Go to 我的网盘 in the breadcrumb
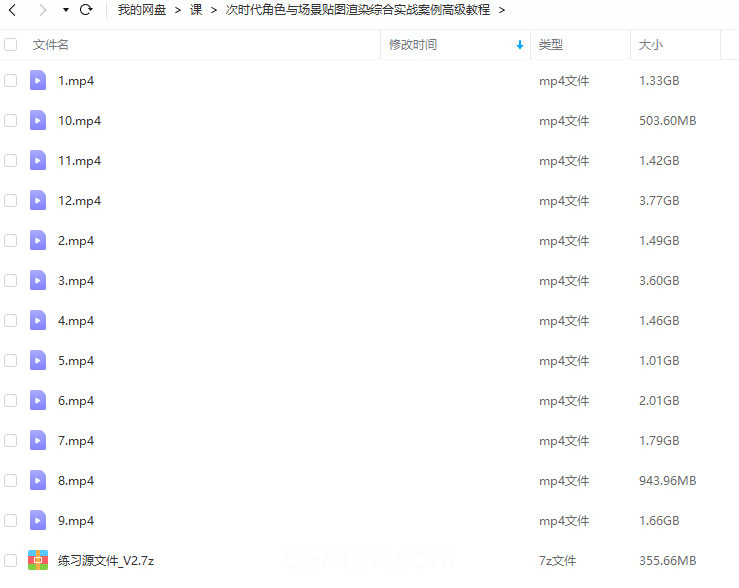739x588 pixels. coord(142,10)
